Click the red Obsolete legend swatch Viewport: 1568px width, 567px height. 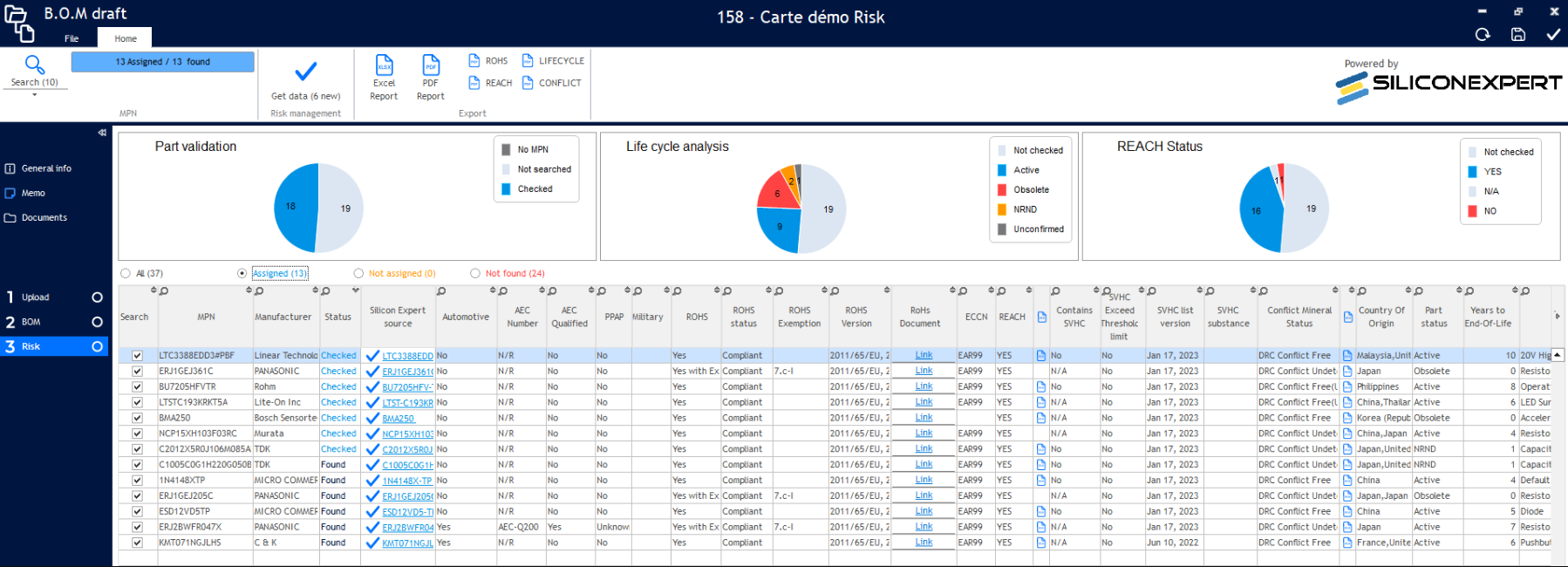pyautogui.click(x=1002, y=190)
